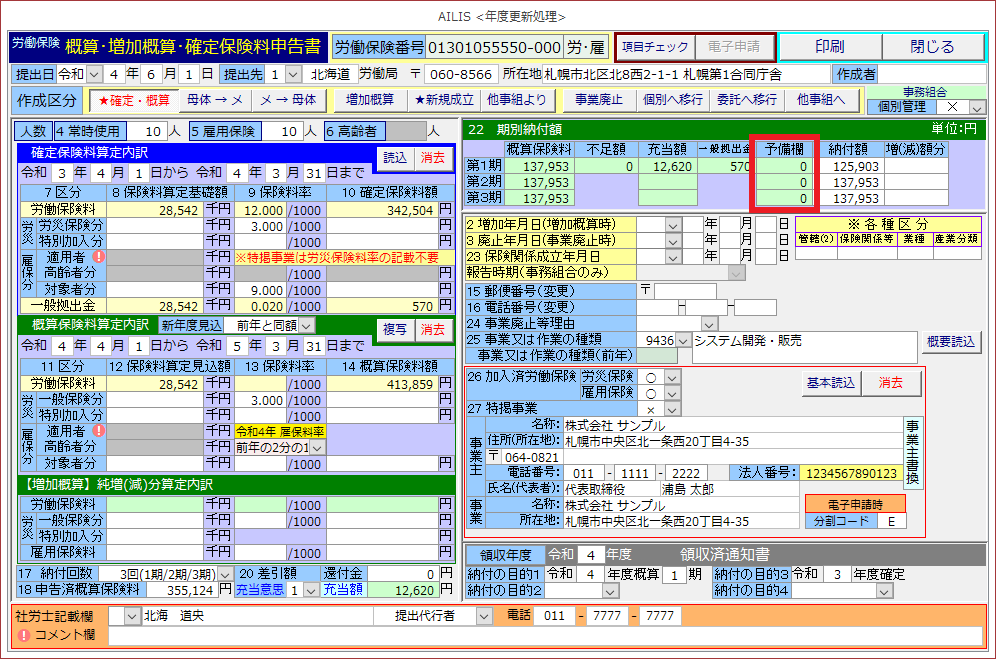Choose the 事業廃止 option
This screenshot has height=659, width=996.
[x=598, y=100]
